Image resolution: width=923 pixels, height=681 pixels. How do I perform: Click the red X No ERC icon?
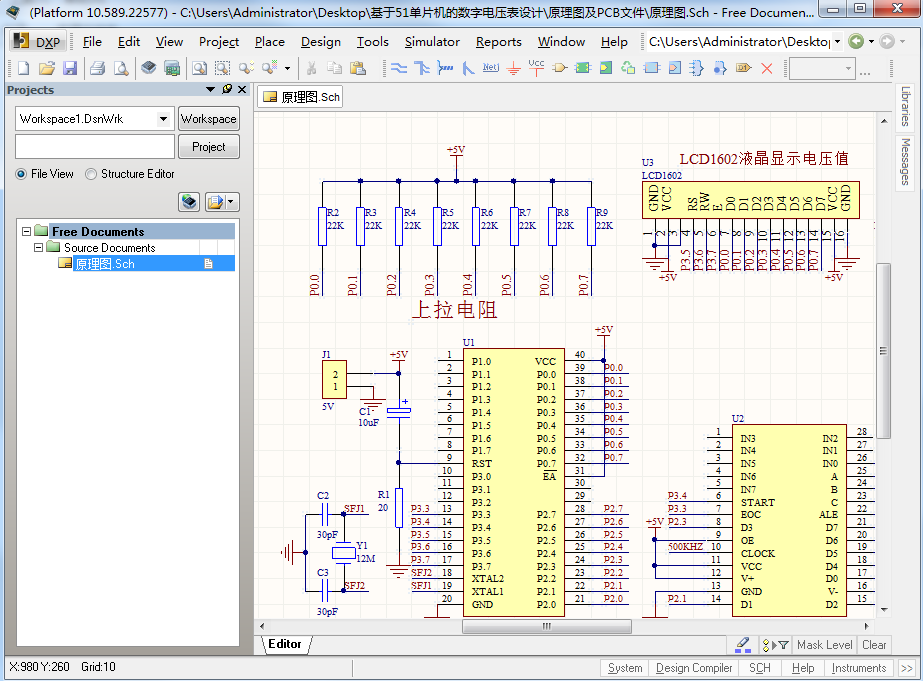[x=767, y=68]
